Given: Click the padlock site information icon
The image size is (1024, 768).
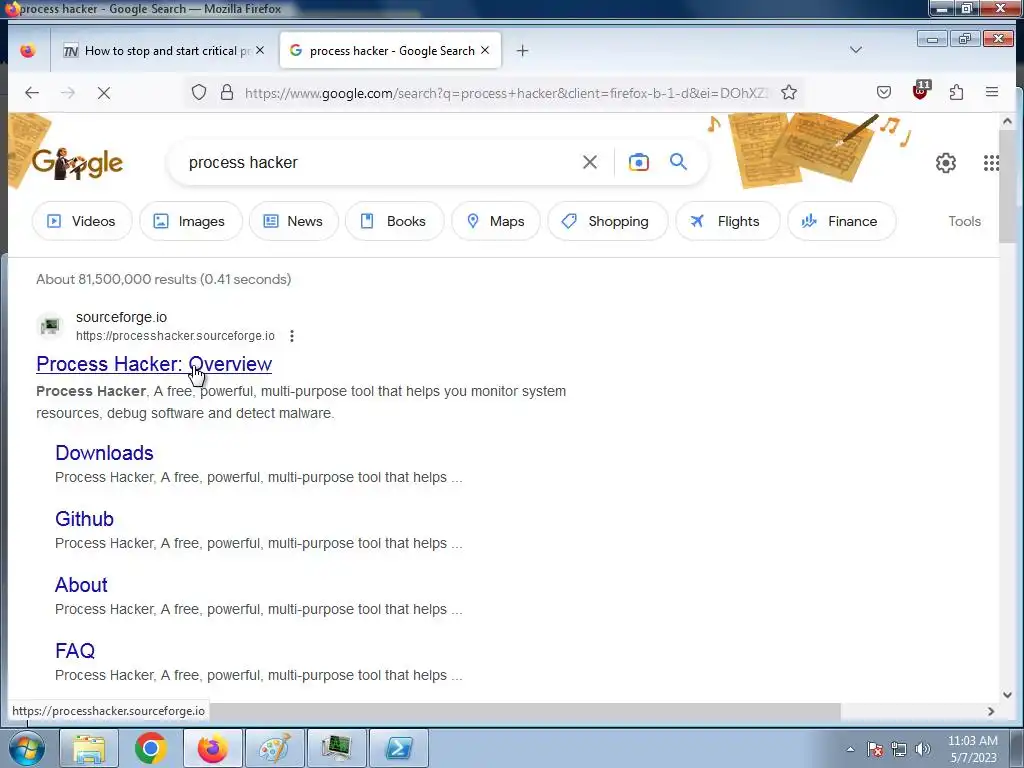Looking at the screenshot, I should pos(227,93).
